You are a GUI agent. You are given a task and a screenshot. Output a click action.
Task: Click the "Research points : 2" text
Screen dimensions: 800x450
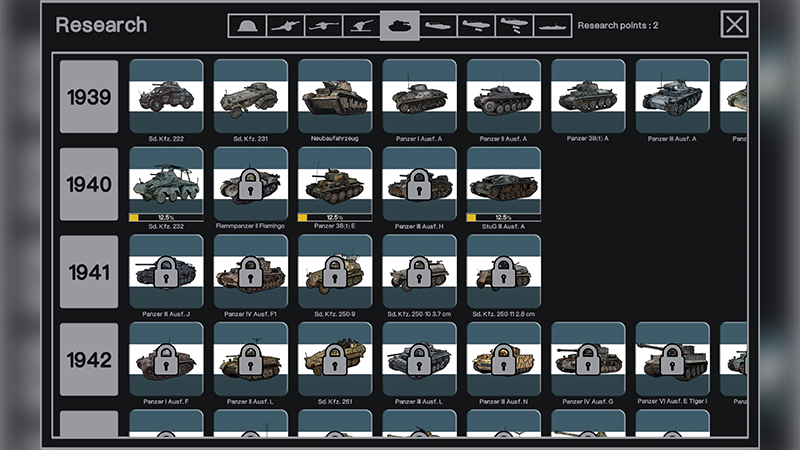tap(618, 26)
